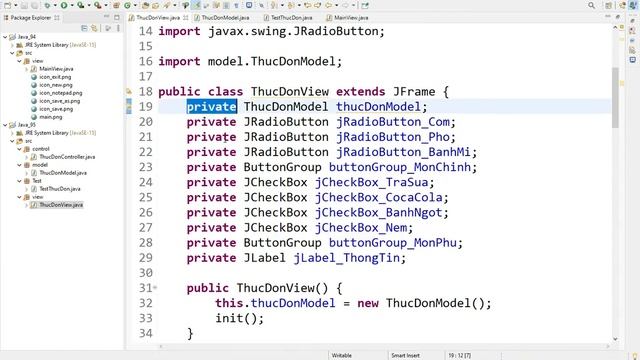Open the Run configurations dropdown arrow

tap(72, 5)
